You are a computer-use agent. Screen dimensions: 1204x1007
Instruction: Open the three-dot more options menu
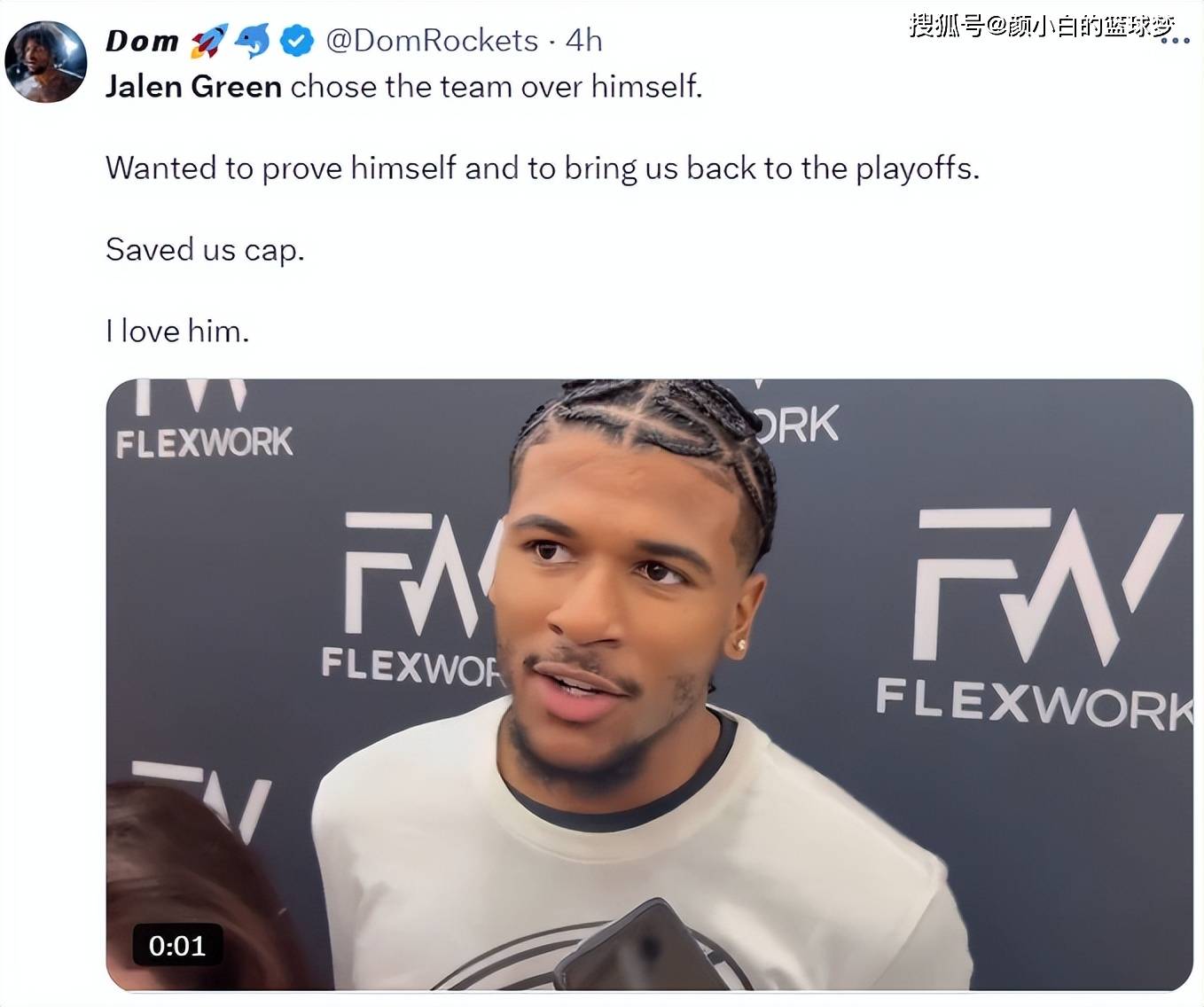coord(1175,41)
